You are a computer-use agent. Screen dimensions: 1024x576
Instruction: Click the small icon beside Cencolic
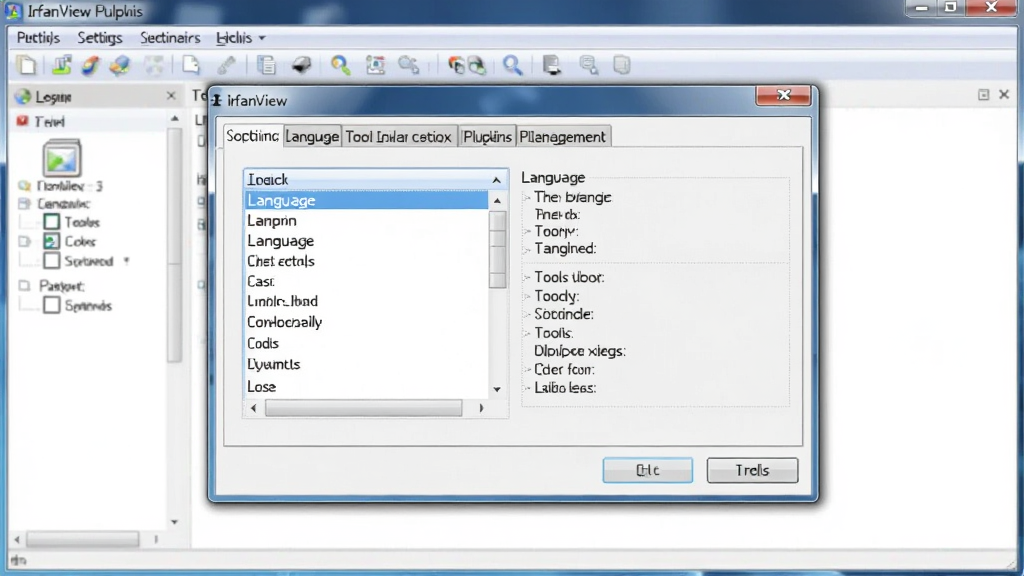(x=24, y=204)
